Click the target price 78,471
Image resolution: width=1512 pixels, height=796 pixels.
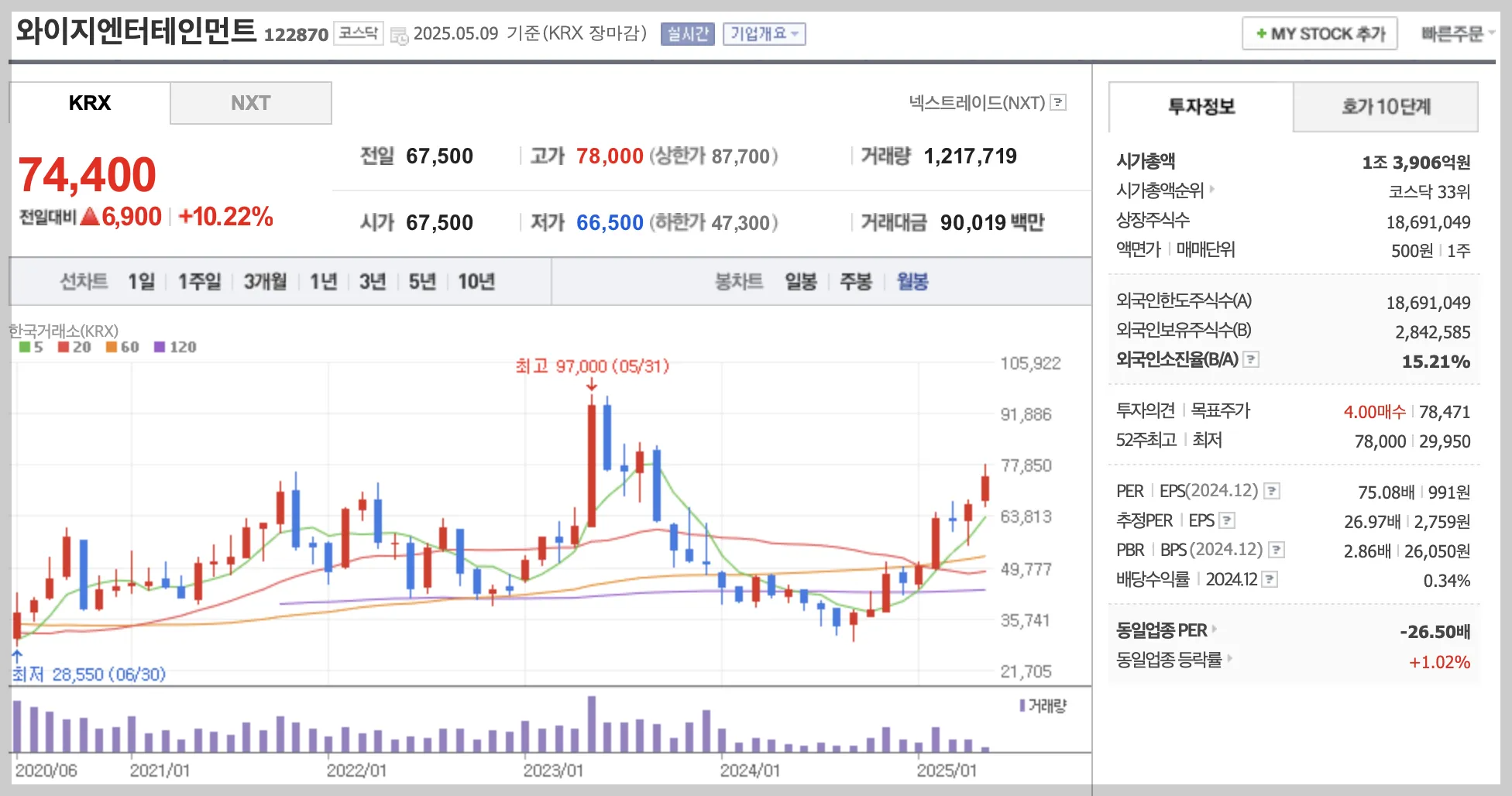click(1445, 412)
